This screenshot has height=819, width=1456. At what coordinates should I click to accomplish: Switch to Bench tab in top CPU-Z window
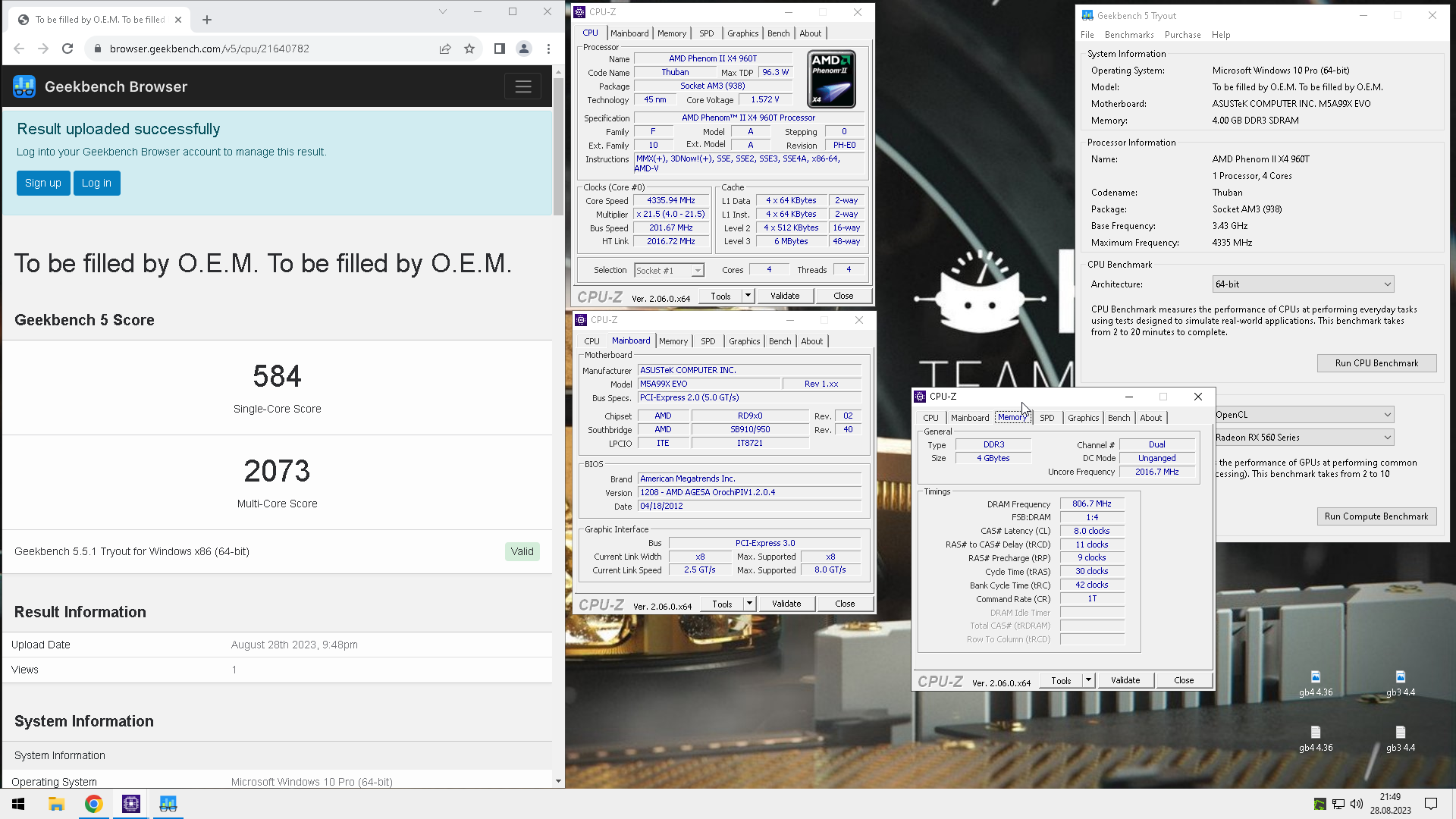pyautogui.click(x=779, y=33)
